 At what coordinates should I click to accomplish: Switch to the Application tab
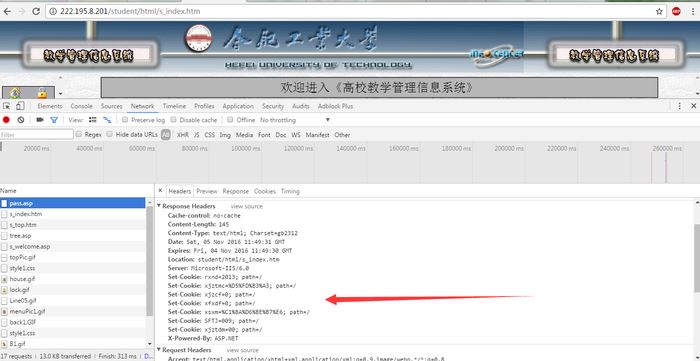238,106
